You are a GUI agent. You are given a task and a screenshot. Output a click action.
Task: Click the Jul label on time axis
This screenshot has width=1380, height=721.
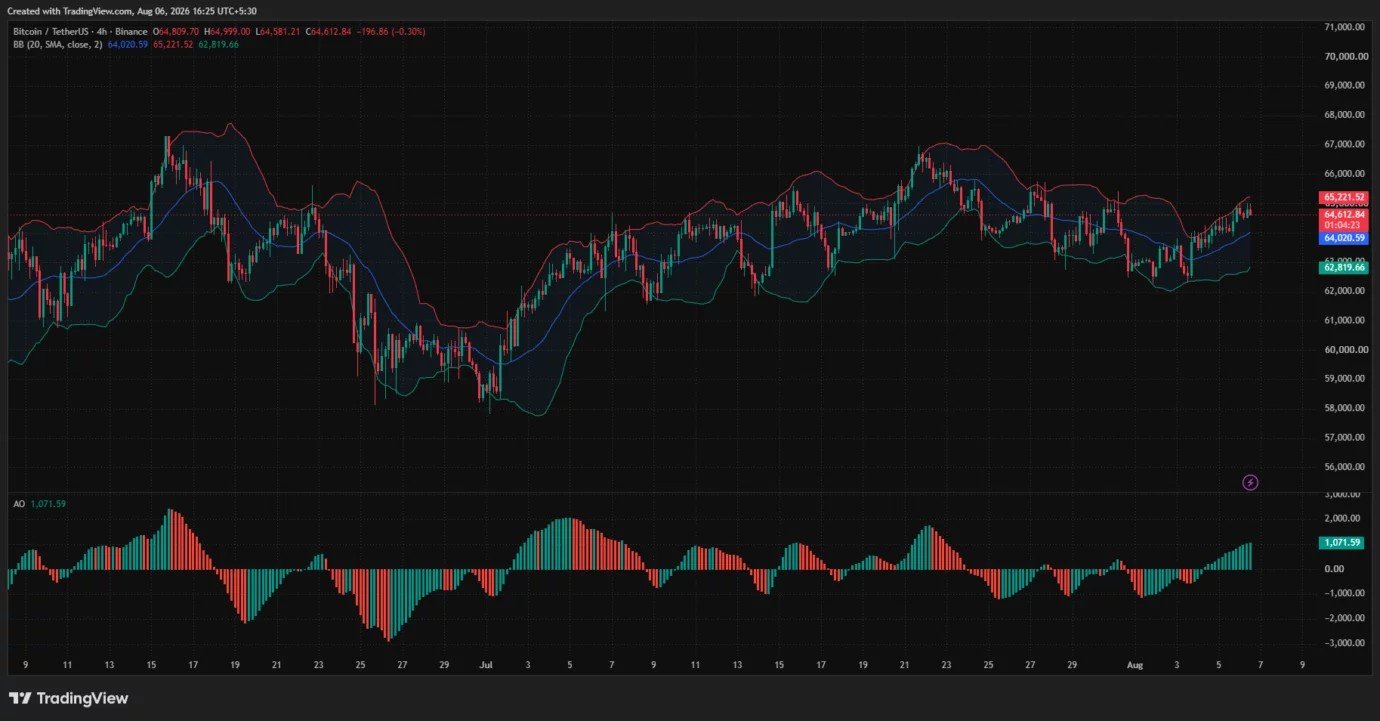486,663
